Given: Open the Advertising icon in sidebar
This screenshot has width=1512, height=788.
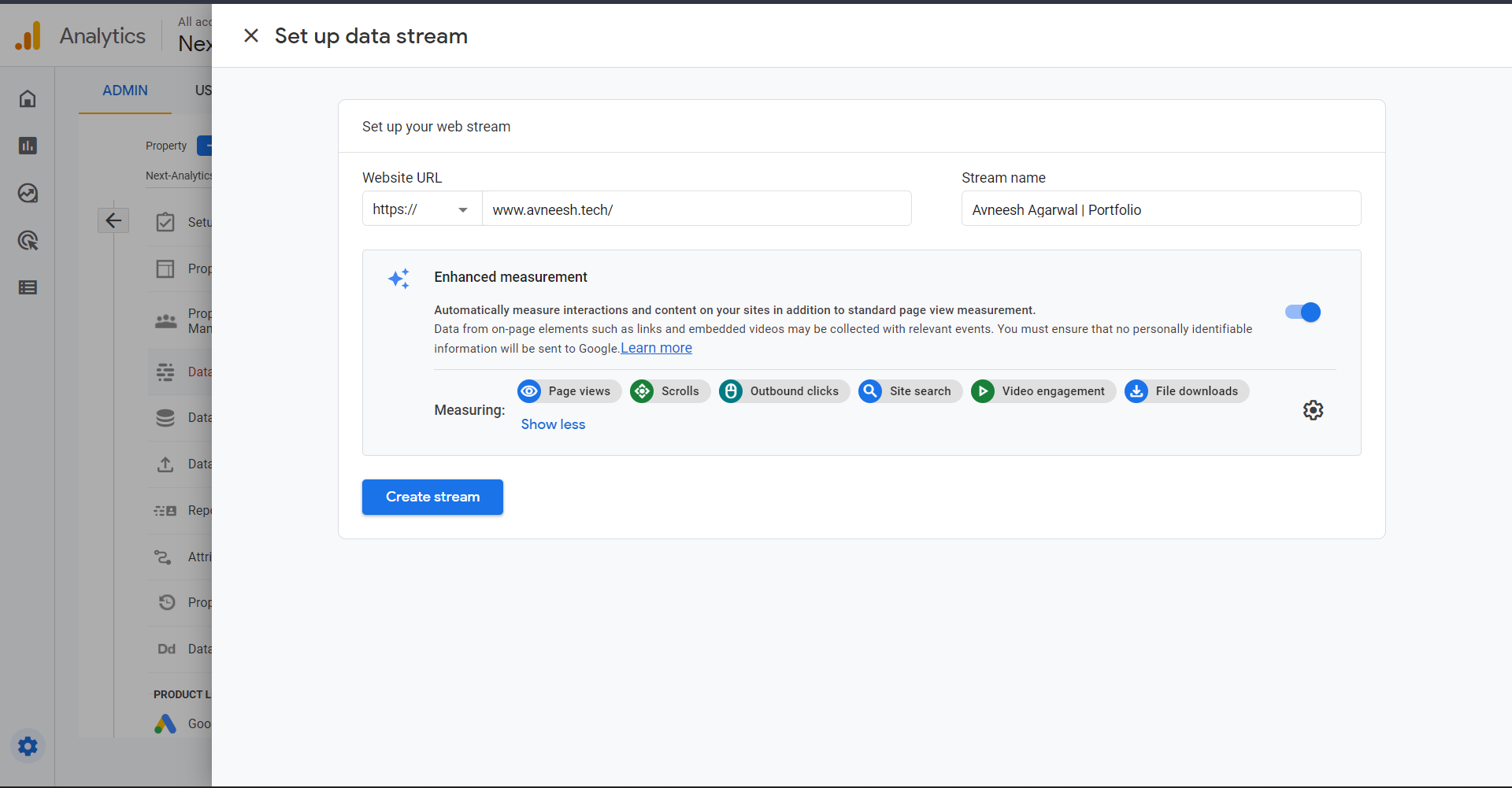Looking at the screenshot, I should 28,240.
